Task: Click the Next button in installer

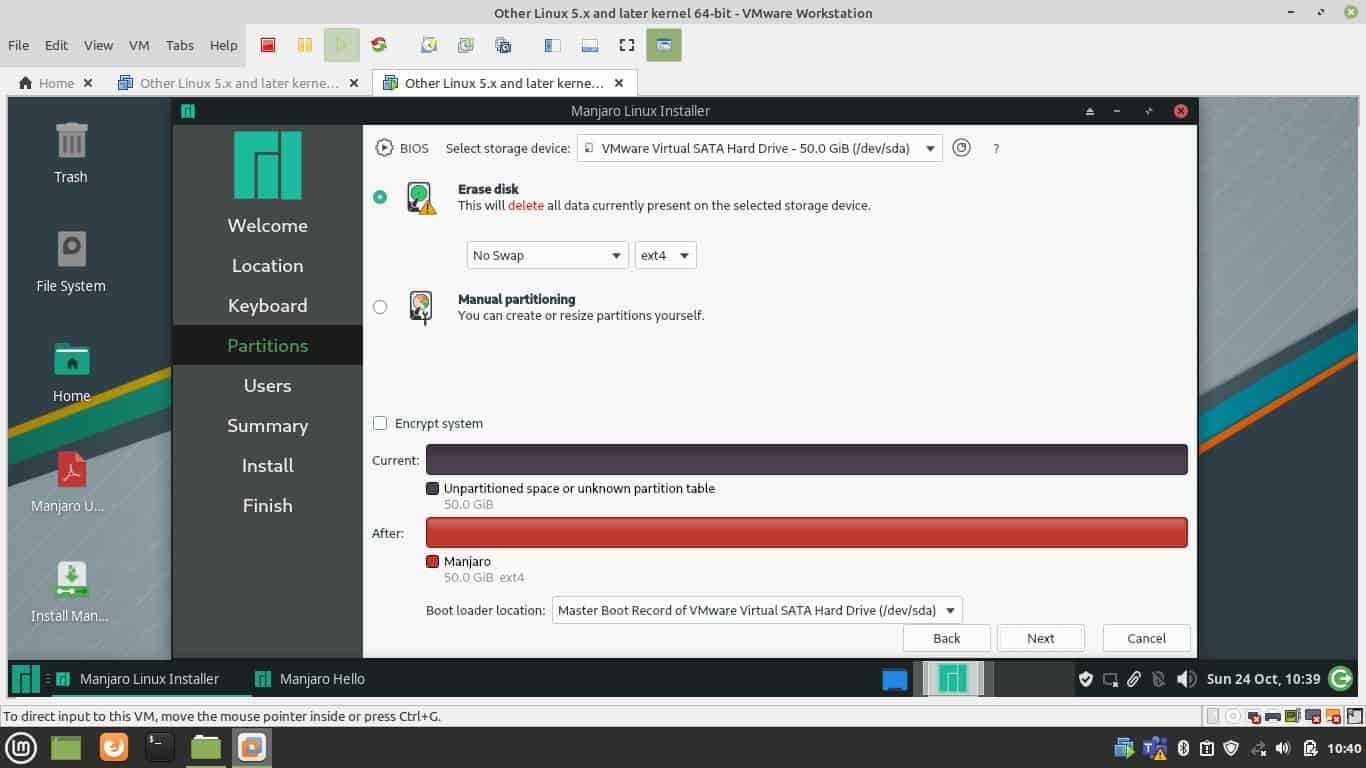Action: (1041, 638)
